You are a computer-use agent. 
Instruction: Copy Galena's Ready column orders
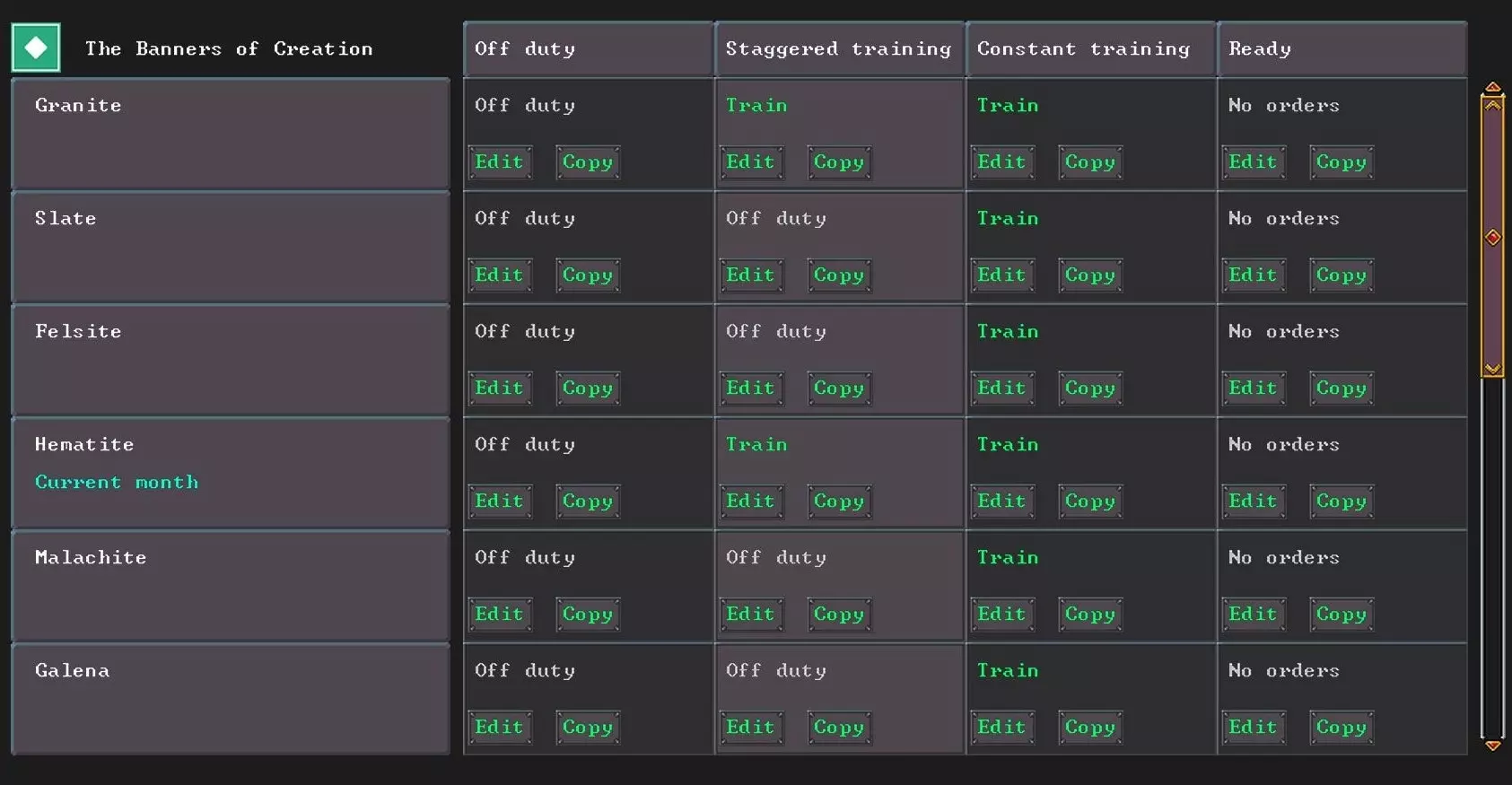(1341, 728)
